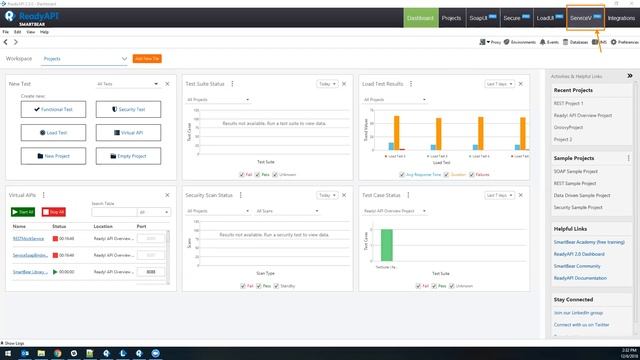Open All Scans dropdown in Security Scan Status

[287, 211]
